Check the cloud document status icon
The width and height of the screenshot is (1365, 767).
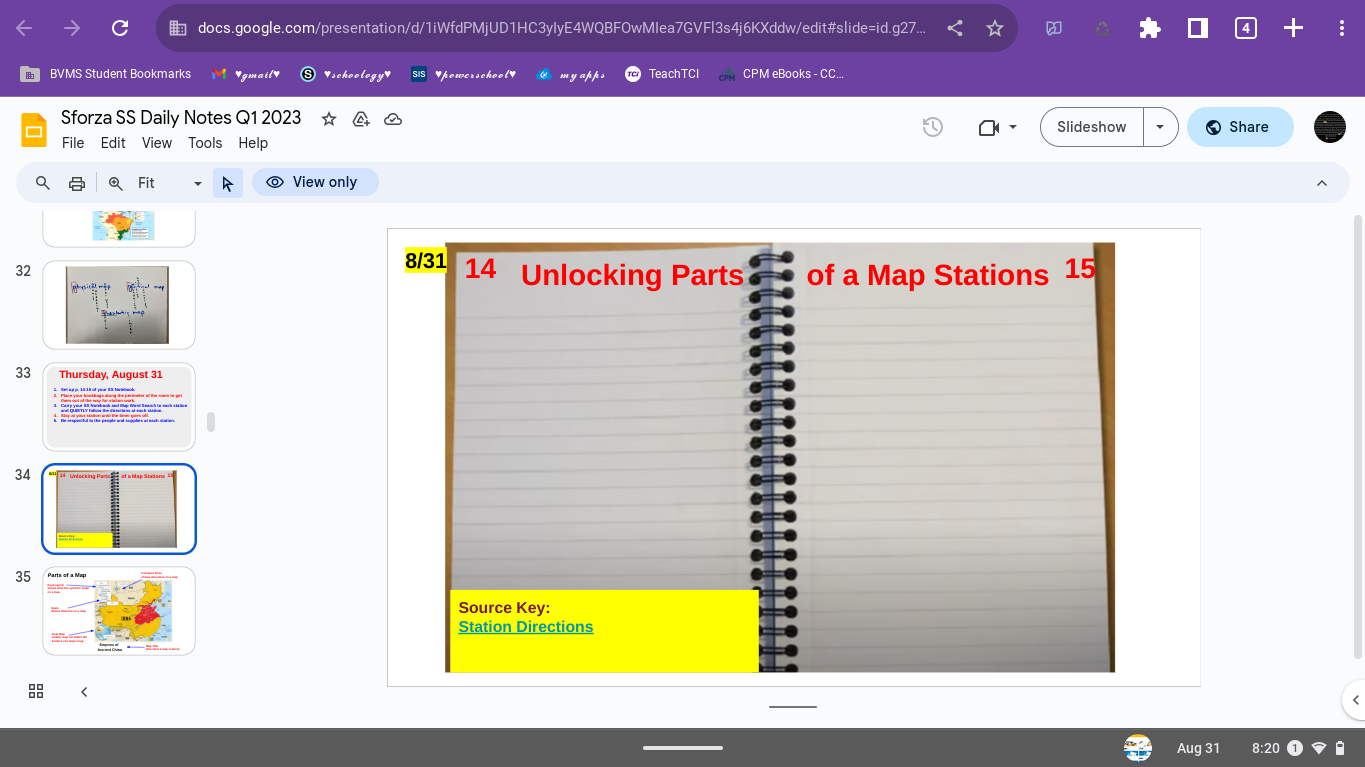click(393, 119)
